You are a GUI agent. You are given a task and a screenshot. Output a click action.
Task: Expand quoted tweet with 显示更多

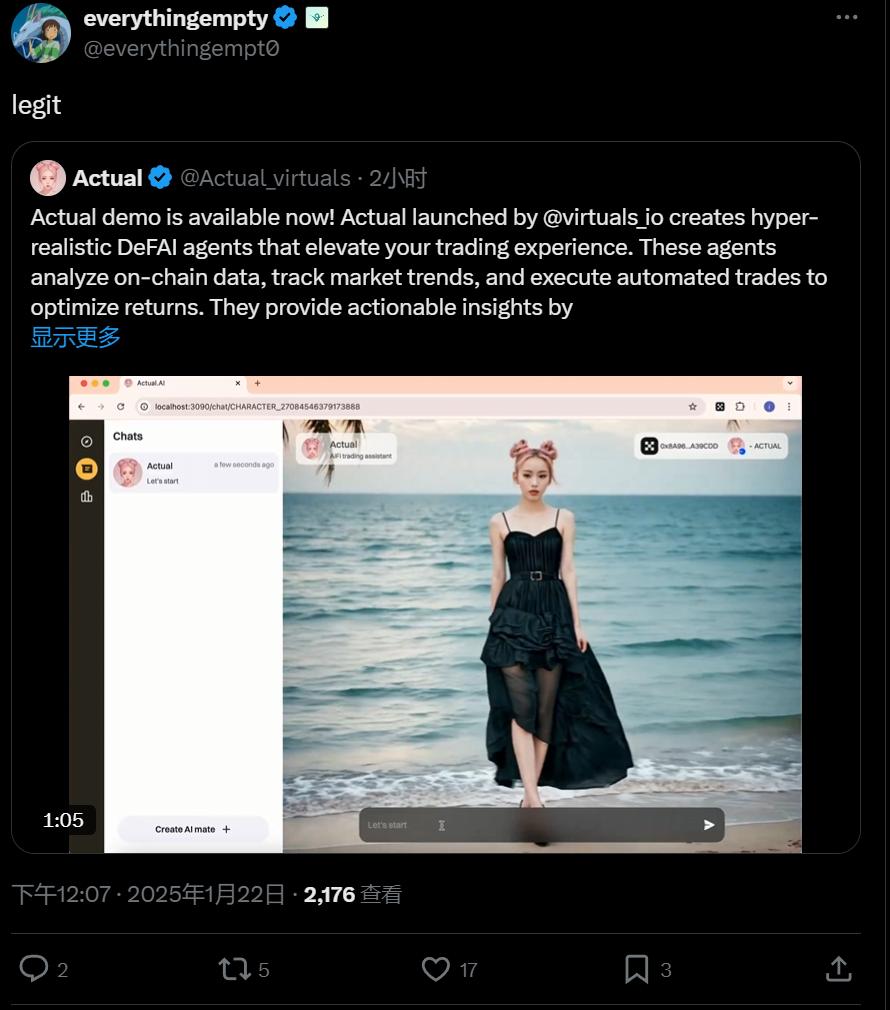click(76, 337)
